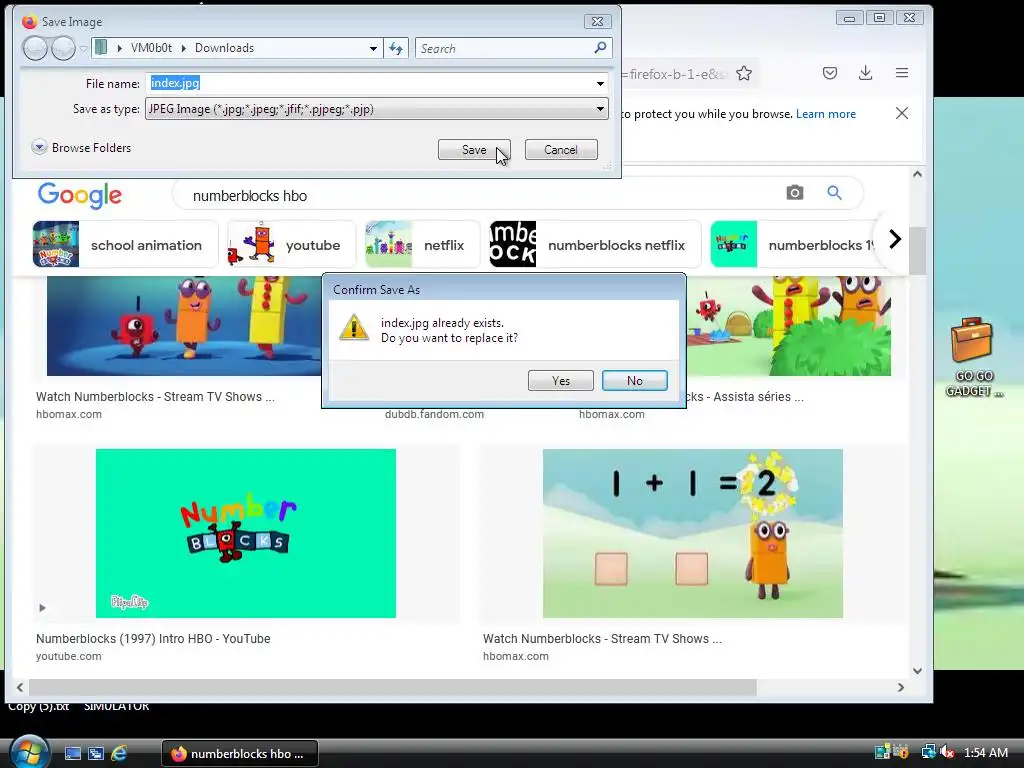Cancel the Save Image dialog
This screenshot has width=1024, height=768.
click(561, 150)
